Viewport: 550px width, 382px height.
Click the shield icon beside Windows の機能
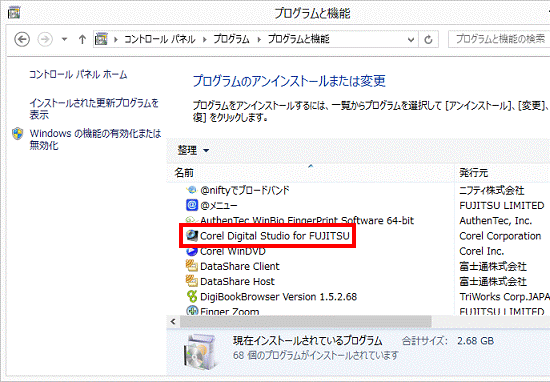[x=18, y=134]
